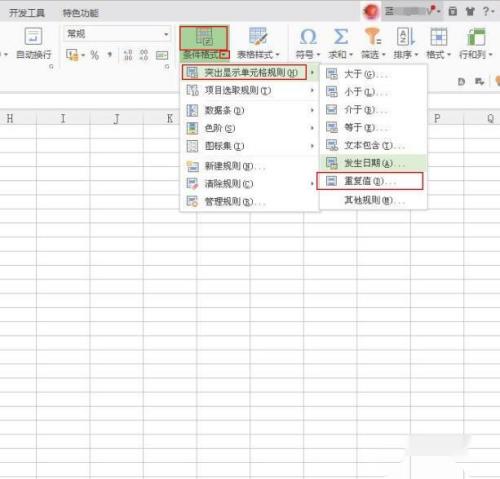Open the 色阶 color scales submenu

250,128
